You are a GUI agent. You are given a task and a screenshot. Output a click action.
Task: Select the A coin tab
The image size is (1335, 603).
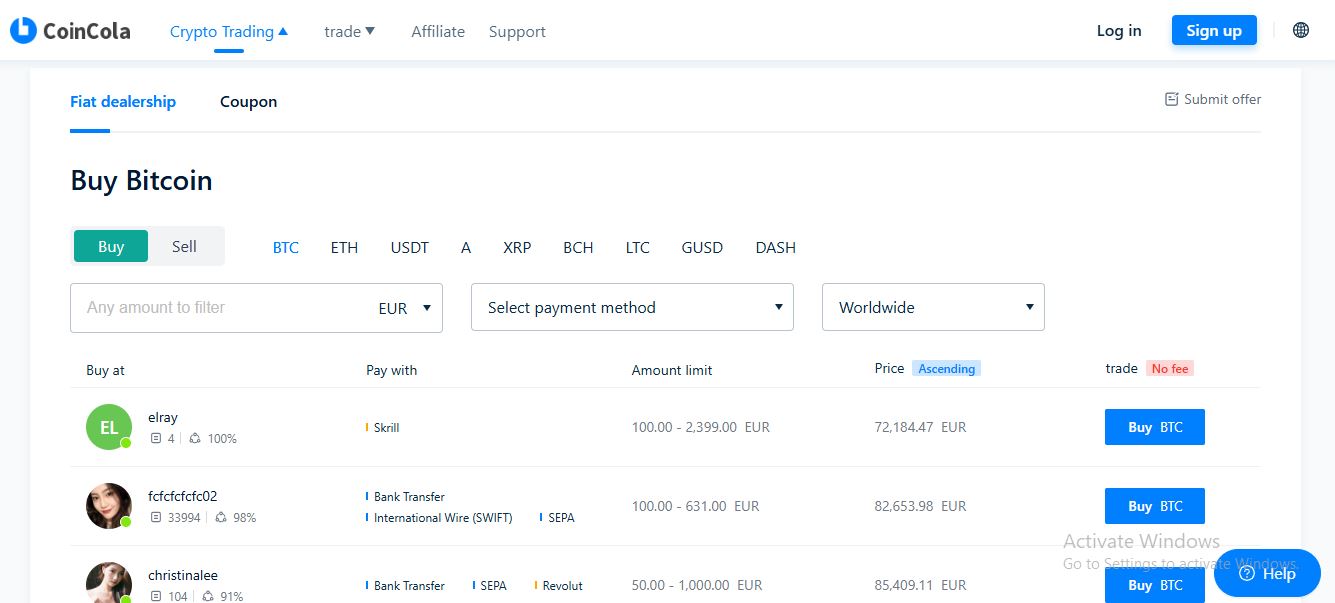[x=466, y=247]
